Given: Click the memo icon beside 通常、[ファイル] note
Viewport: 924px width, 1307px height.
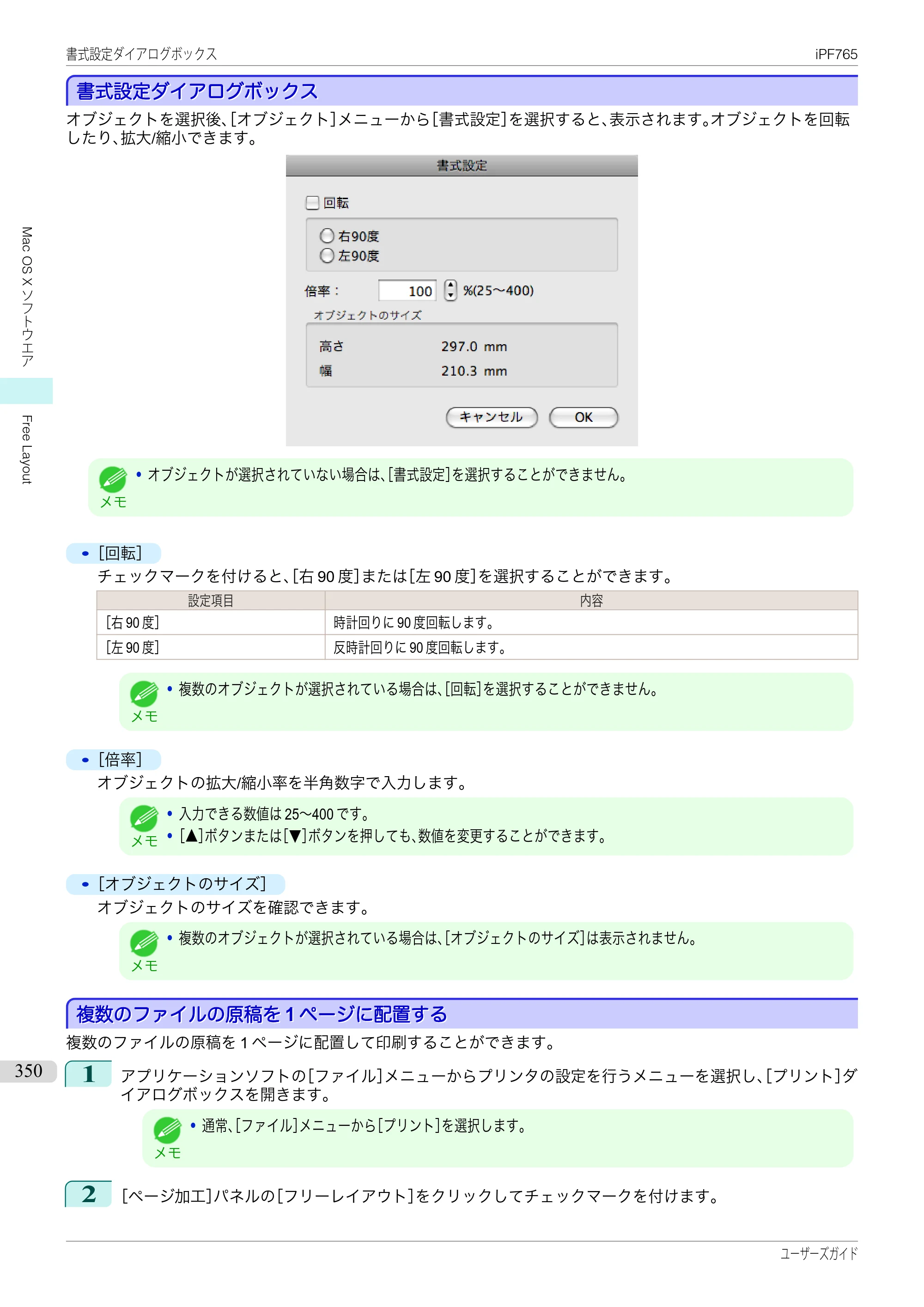Looking at the screenshot, I should coord(167,1131).
